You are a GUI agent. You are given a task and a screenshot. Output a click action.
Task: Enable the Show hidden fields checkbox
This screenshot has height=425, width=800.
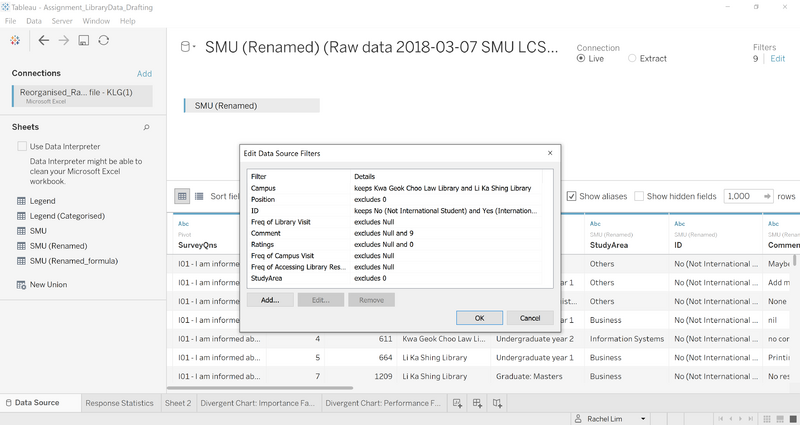(639, 196)
